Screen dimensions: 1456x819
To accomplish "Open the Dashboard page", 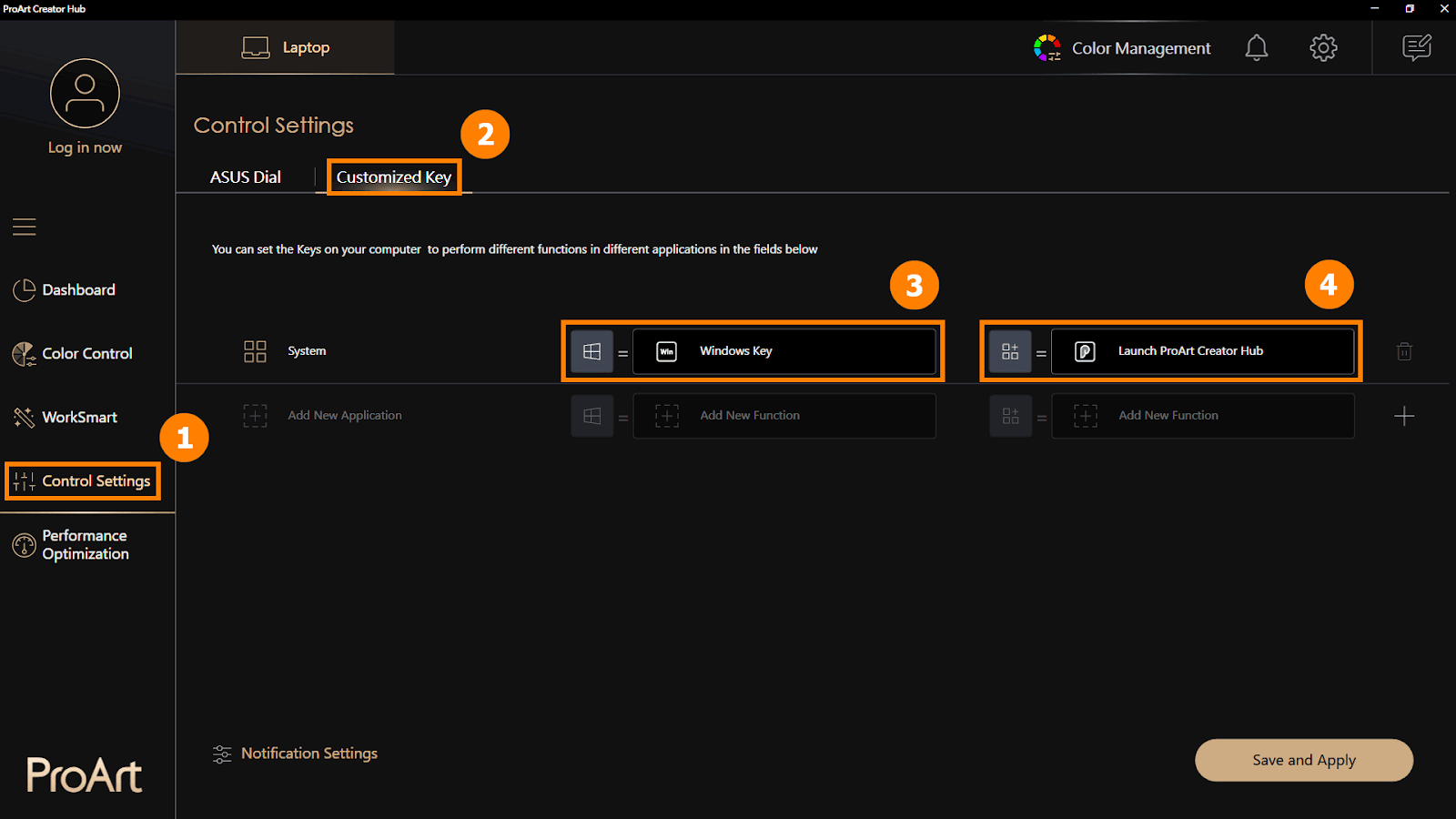I will click(x=64, y=289).
